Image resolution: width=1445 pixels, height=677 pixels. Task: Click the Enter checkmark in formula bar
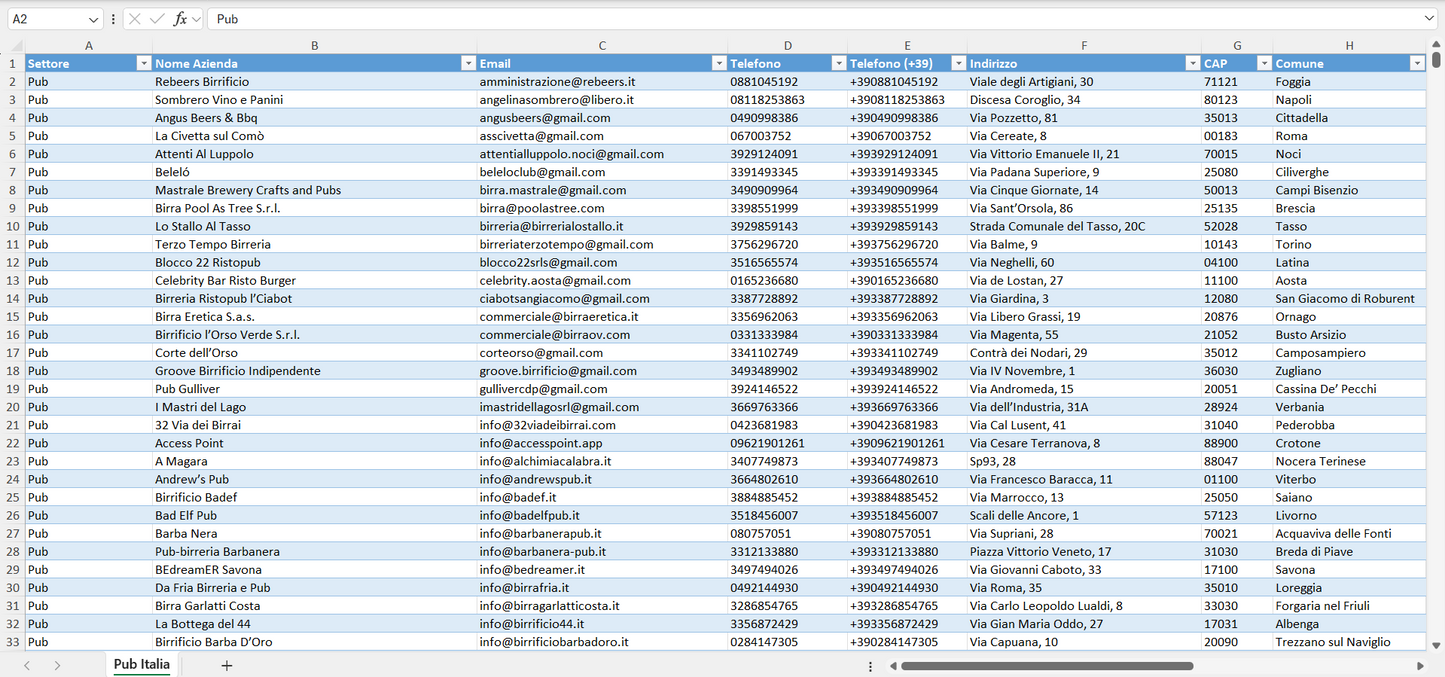[x=157, y=19]
